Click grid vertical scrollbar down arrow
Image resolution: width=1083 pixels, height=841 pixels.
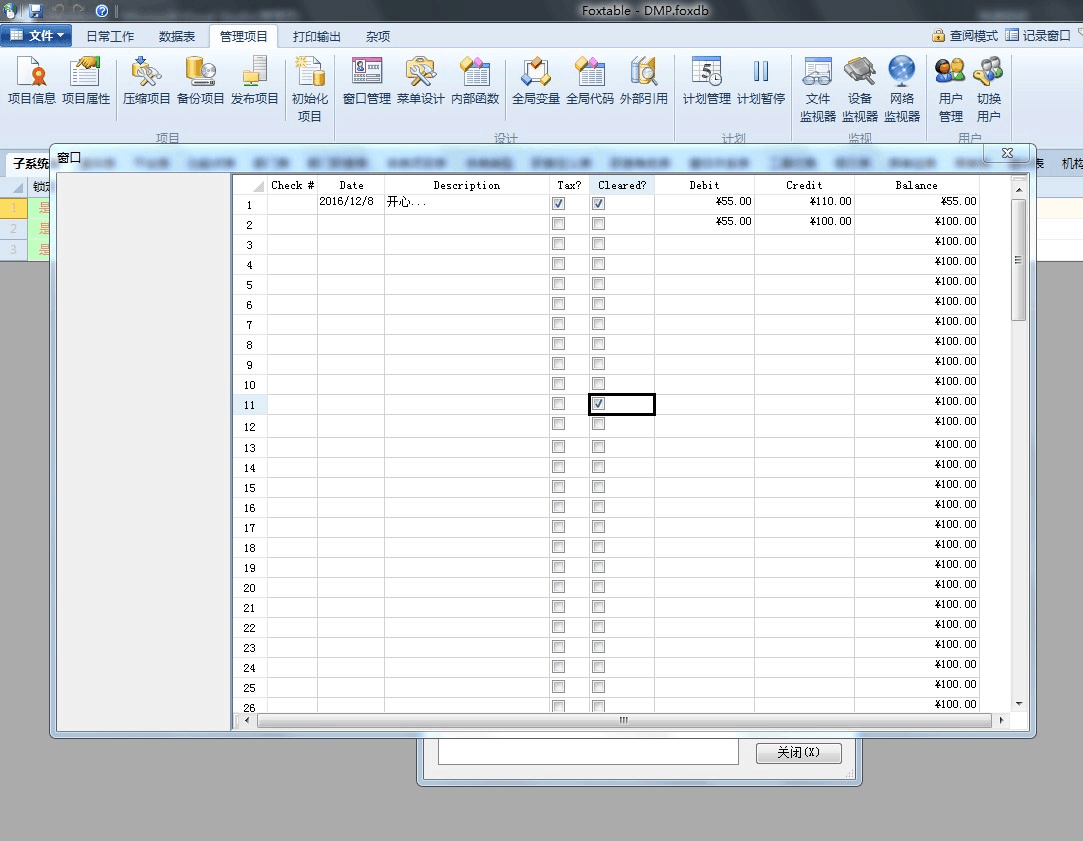tap(1018, 703)
